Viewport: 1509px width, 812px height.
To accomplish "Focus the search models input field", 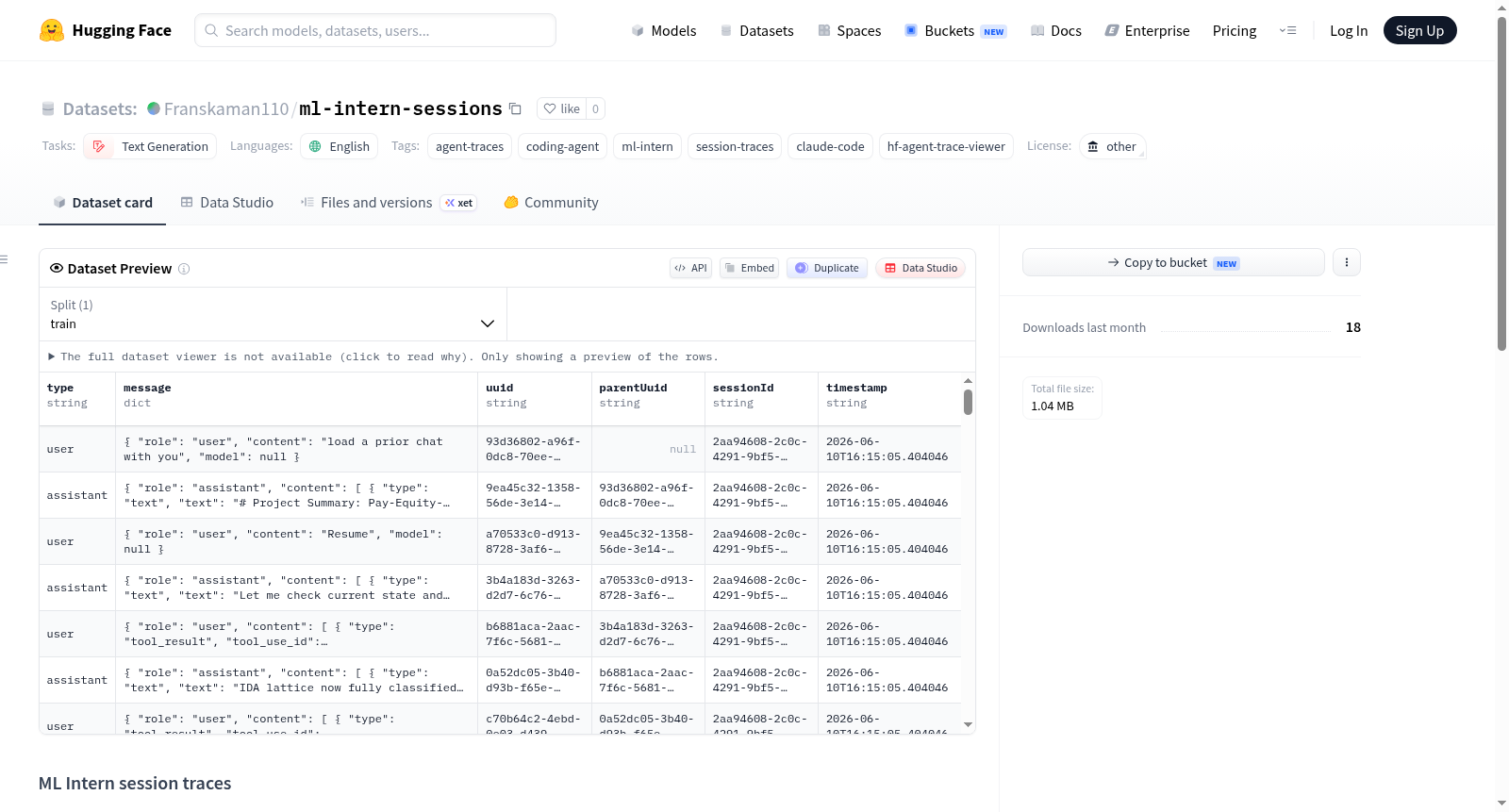I will [375, 30].
